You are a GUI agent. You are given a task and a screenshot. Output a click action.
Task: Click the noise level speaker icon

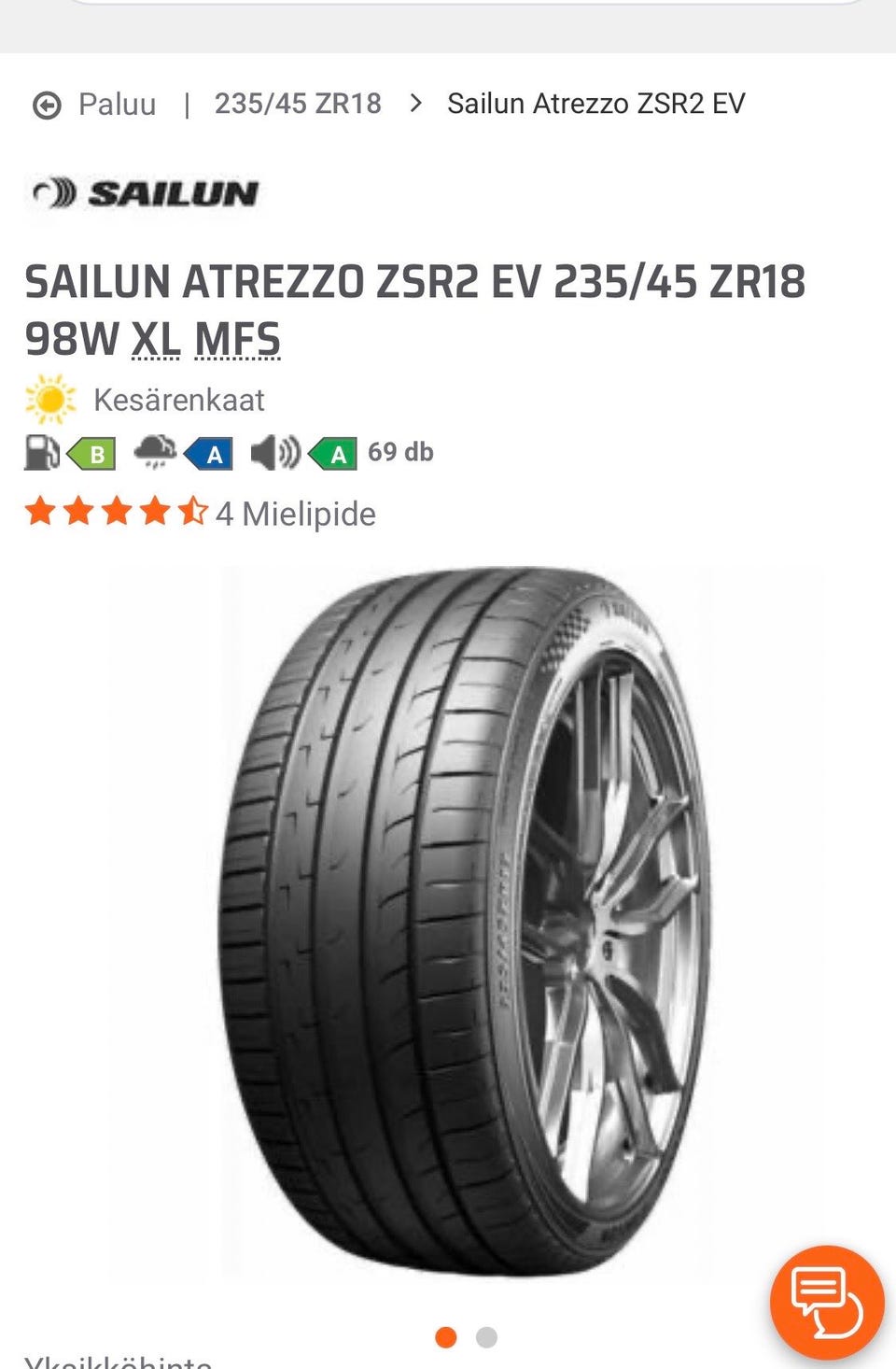(x=274, y=453)
